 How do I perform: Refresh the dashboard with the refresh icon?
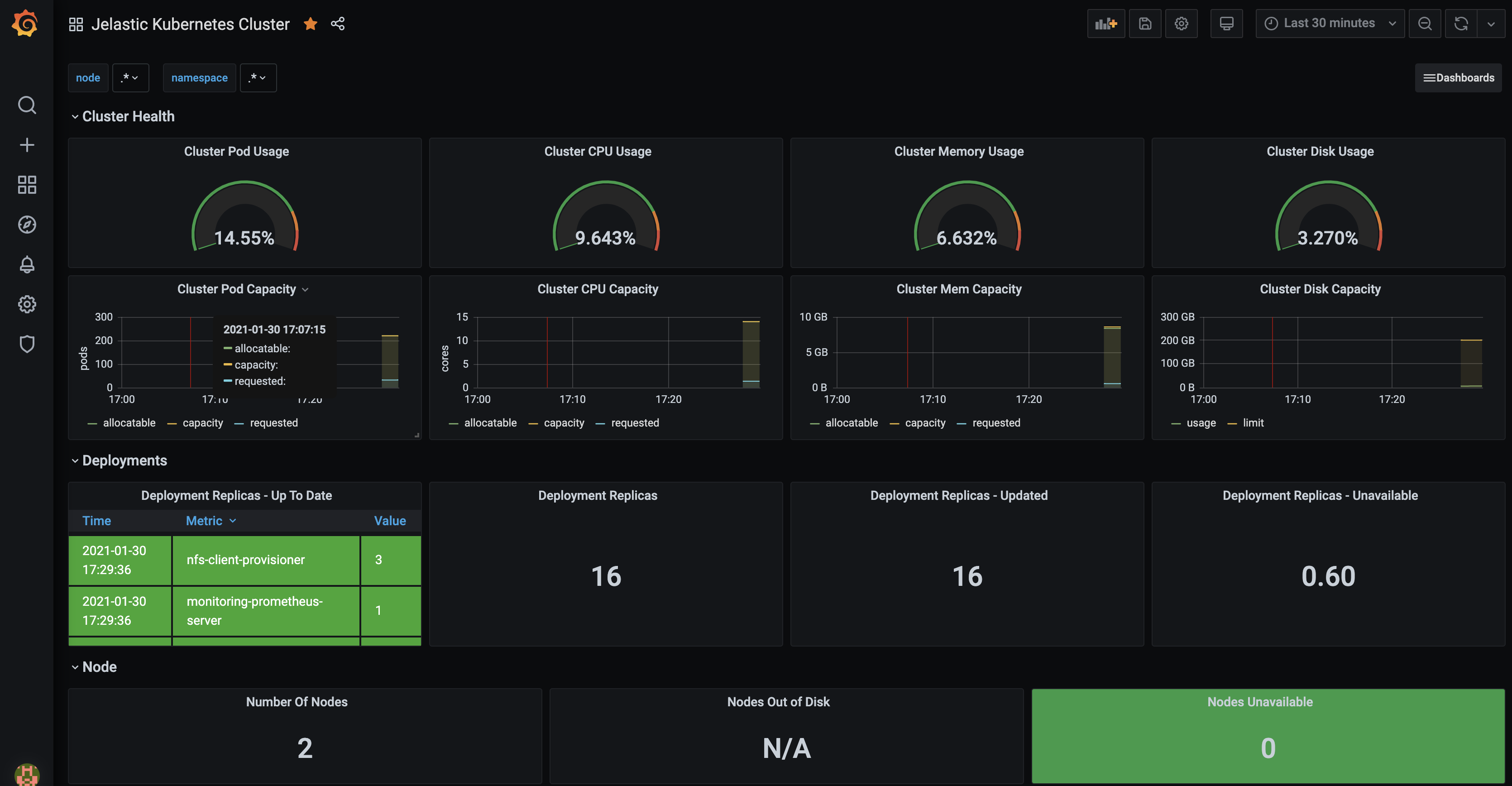[1461, 24]
